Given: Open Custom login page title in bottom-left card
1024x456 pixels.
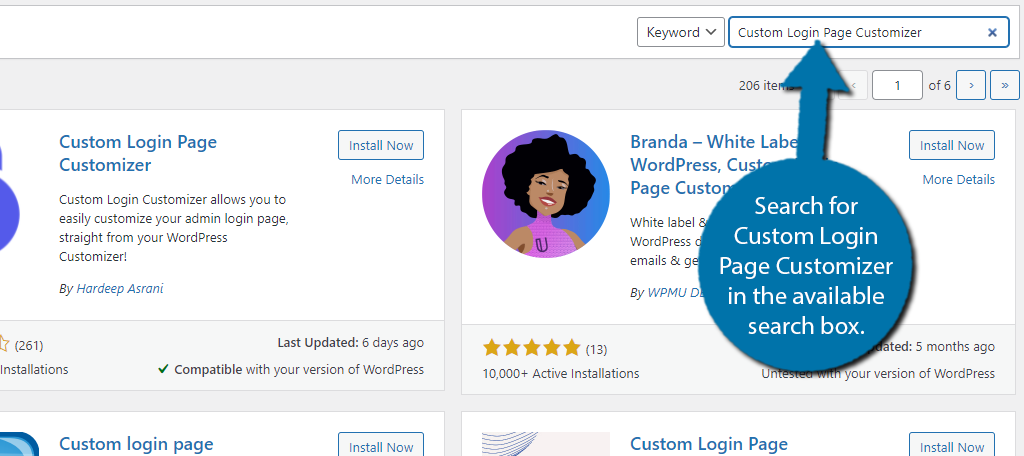Looking at the screenshot, I should pos(136,444).
